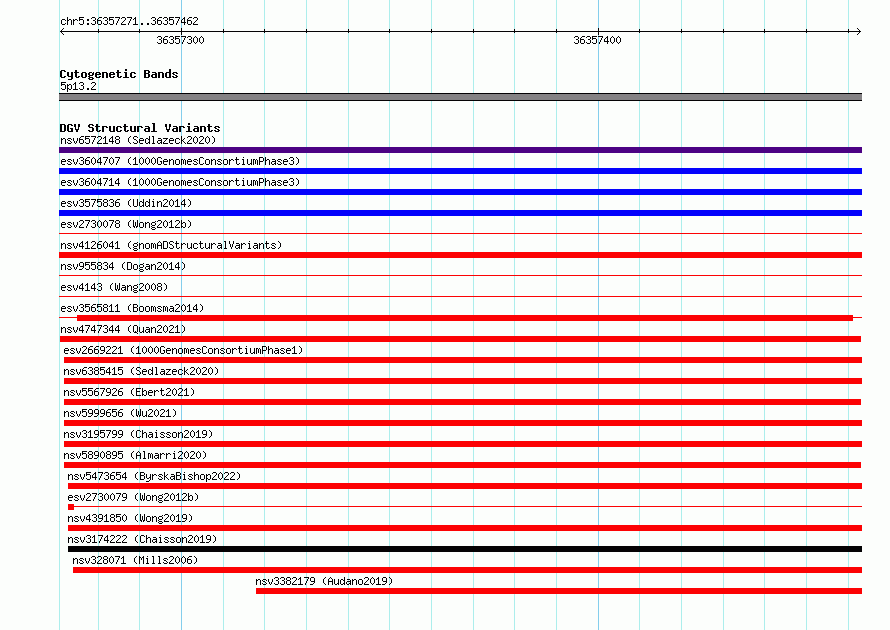Click the 36357300 ruler position label
This screenshot has height=630, width=890.
coord(180,40)
